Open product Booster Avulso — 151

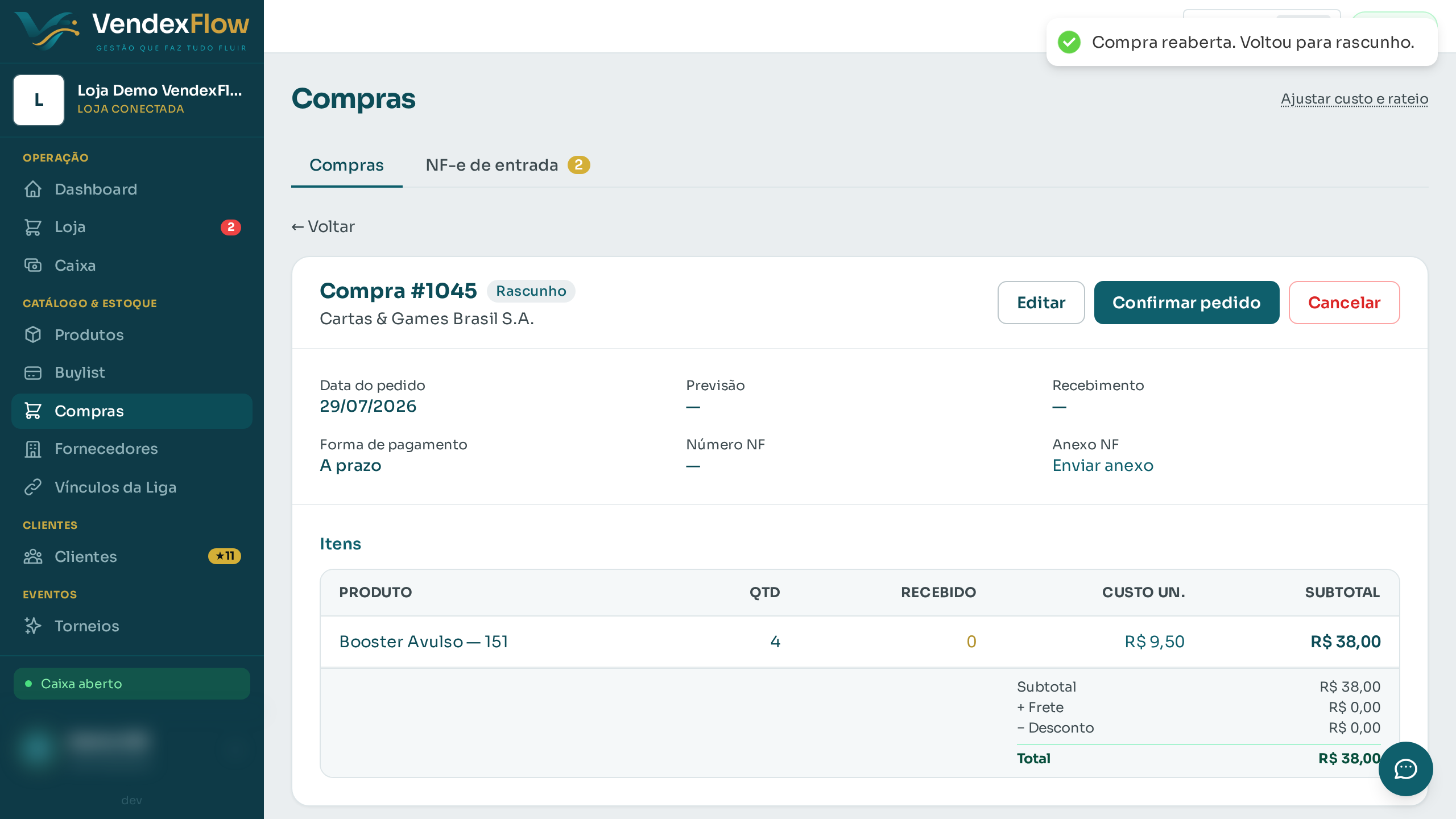(423, 642)
